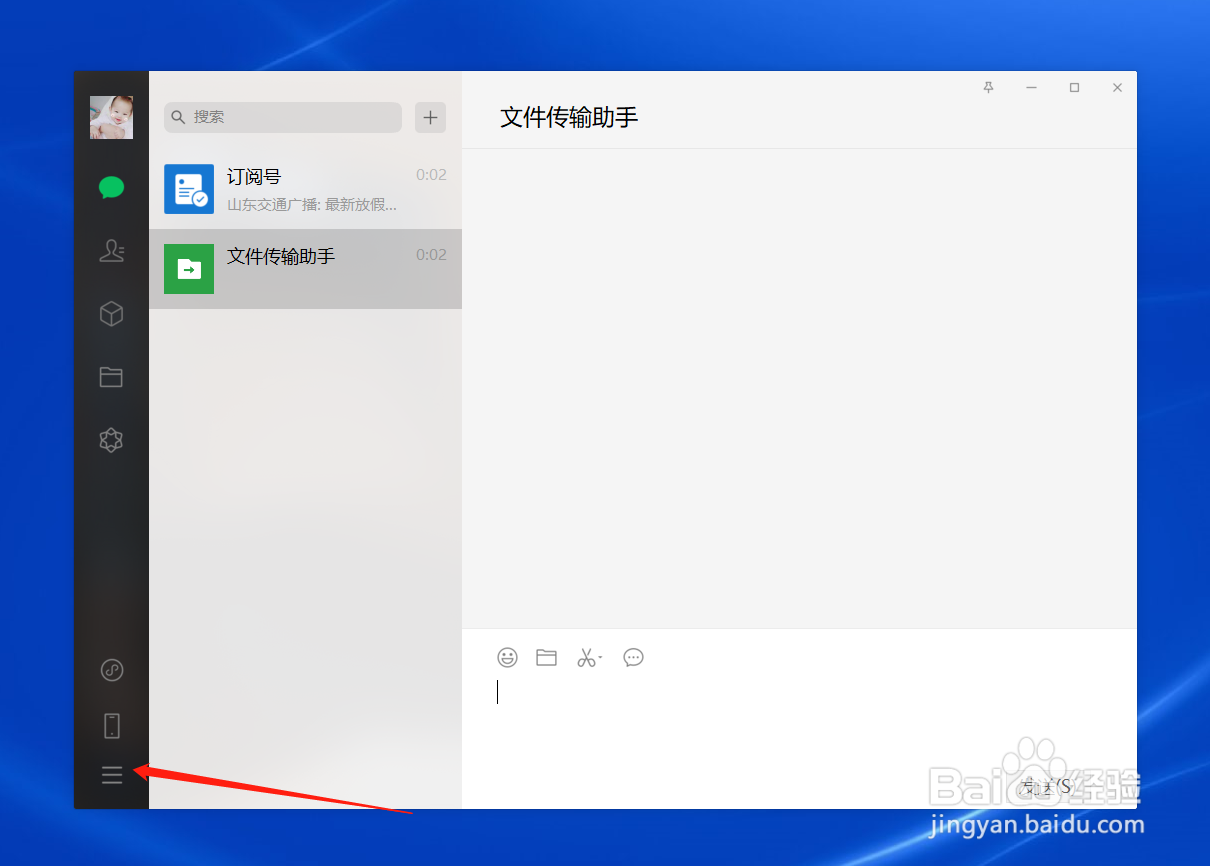Click the send button at bottom right
The image size is (1210, 866).
coord(1046,787)
